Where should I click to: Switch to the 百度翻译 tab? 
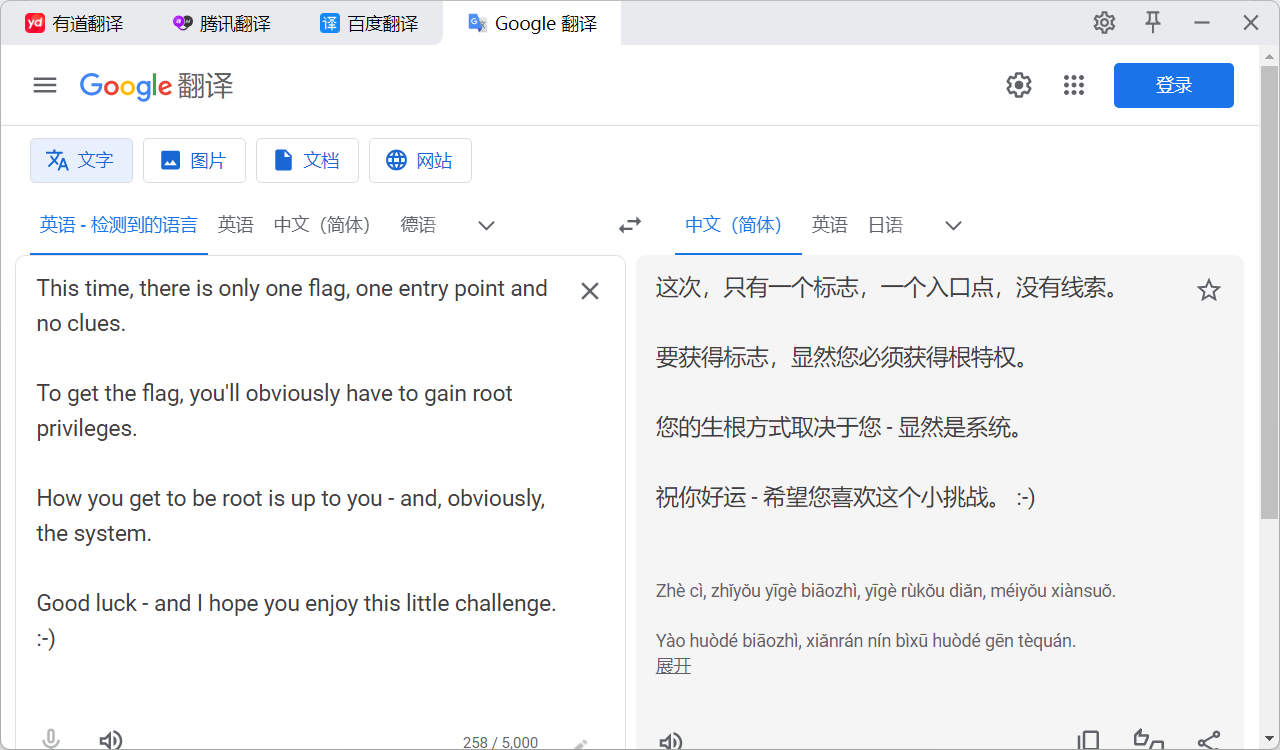[368, 24]
